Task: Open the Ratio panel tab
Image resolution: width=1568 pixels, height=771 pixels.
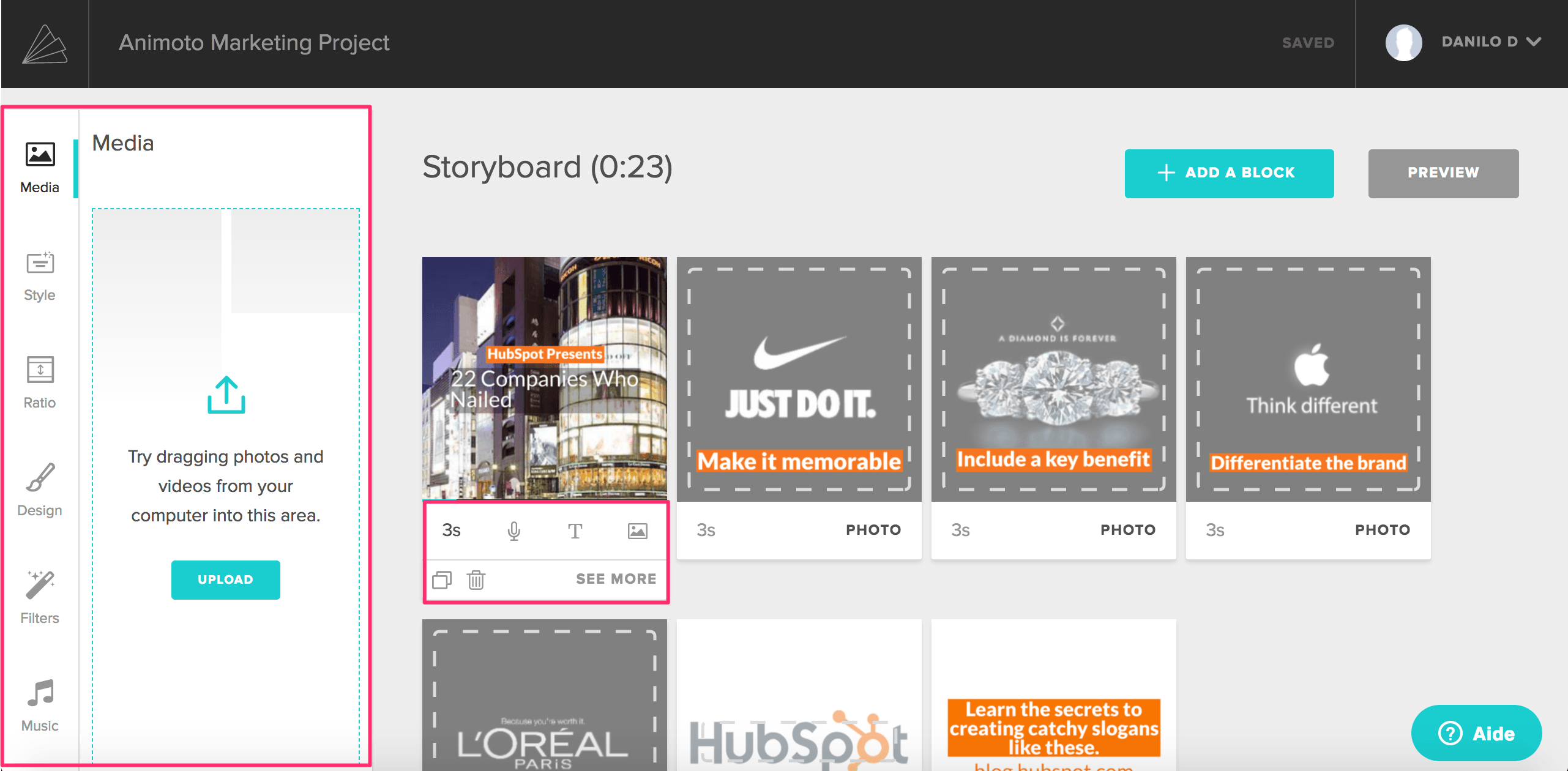Action: point(40,384)
